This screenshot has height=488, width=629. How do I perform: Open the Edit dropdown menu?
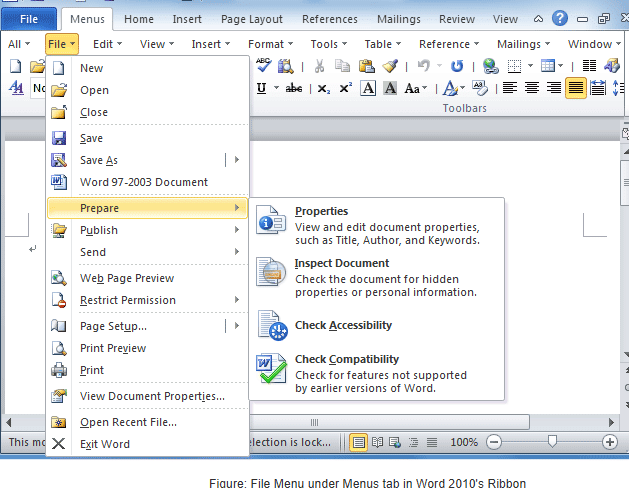[x=107, y=44]
